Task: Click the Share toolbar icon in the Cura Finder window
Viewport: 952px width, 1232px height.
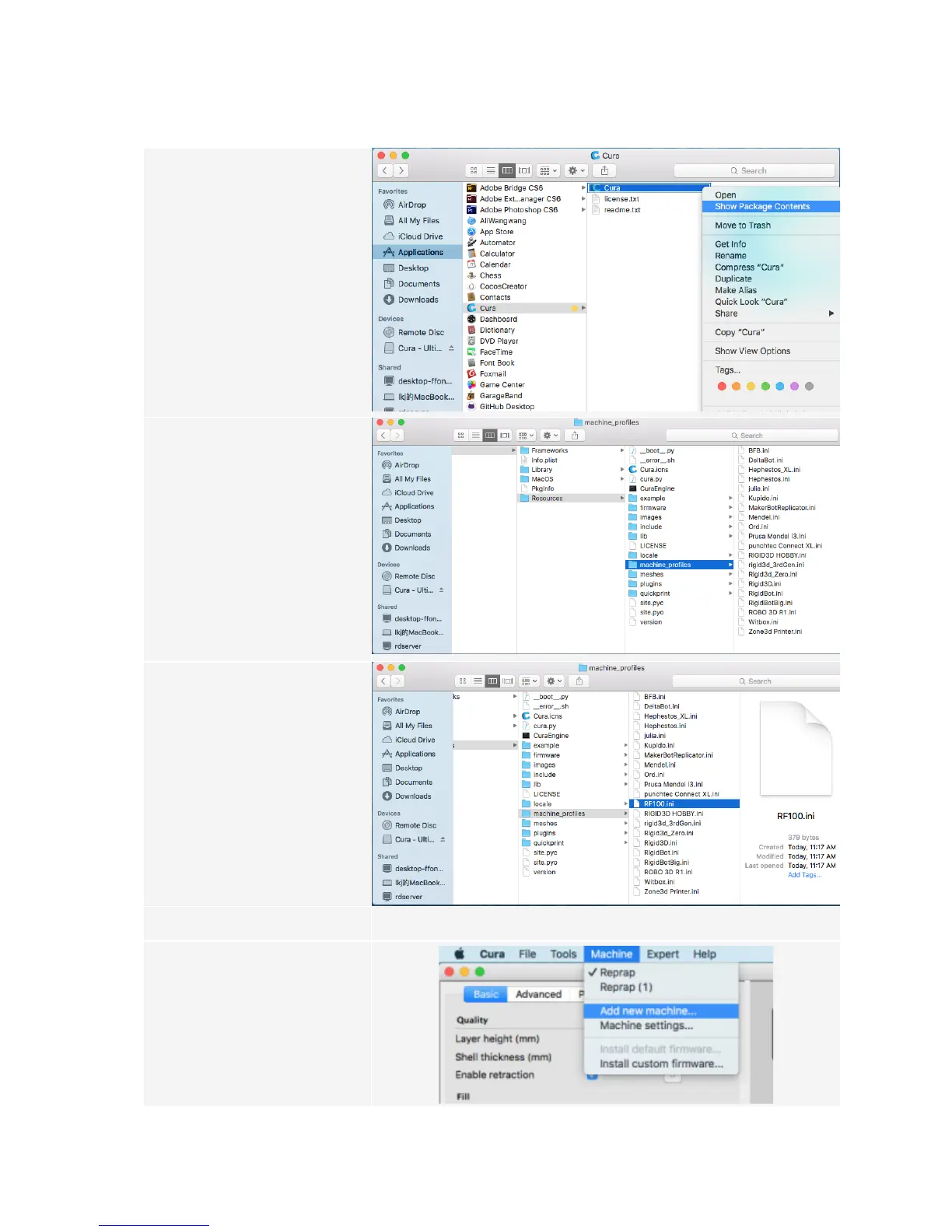Action: (604, 170)
